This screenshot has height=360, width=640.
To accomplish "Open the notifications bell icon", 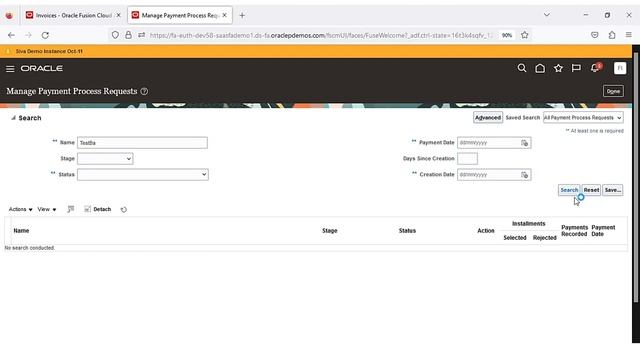I will point(595,68).
